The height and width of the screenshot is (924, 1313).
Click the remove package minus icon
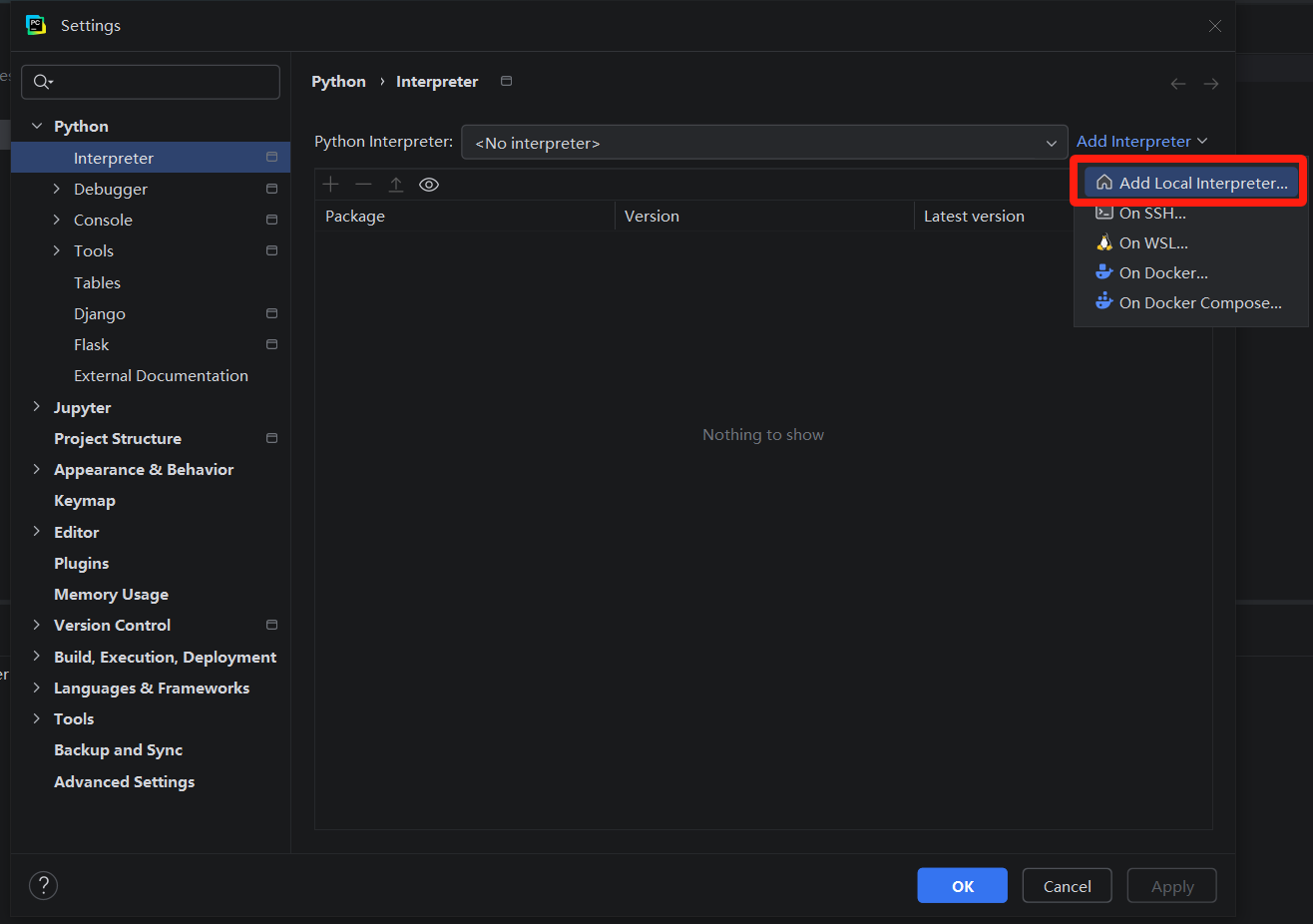pyautogui.click(x=363, y=185)
